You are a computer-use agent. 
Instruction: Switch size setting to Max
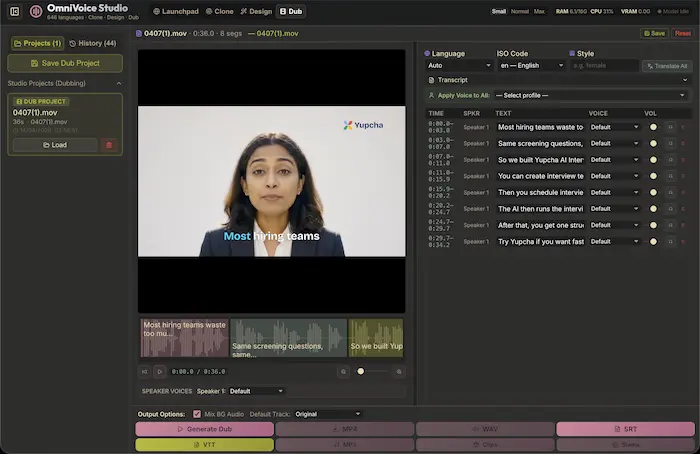(540, 11)
